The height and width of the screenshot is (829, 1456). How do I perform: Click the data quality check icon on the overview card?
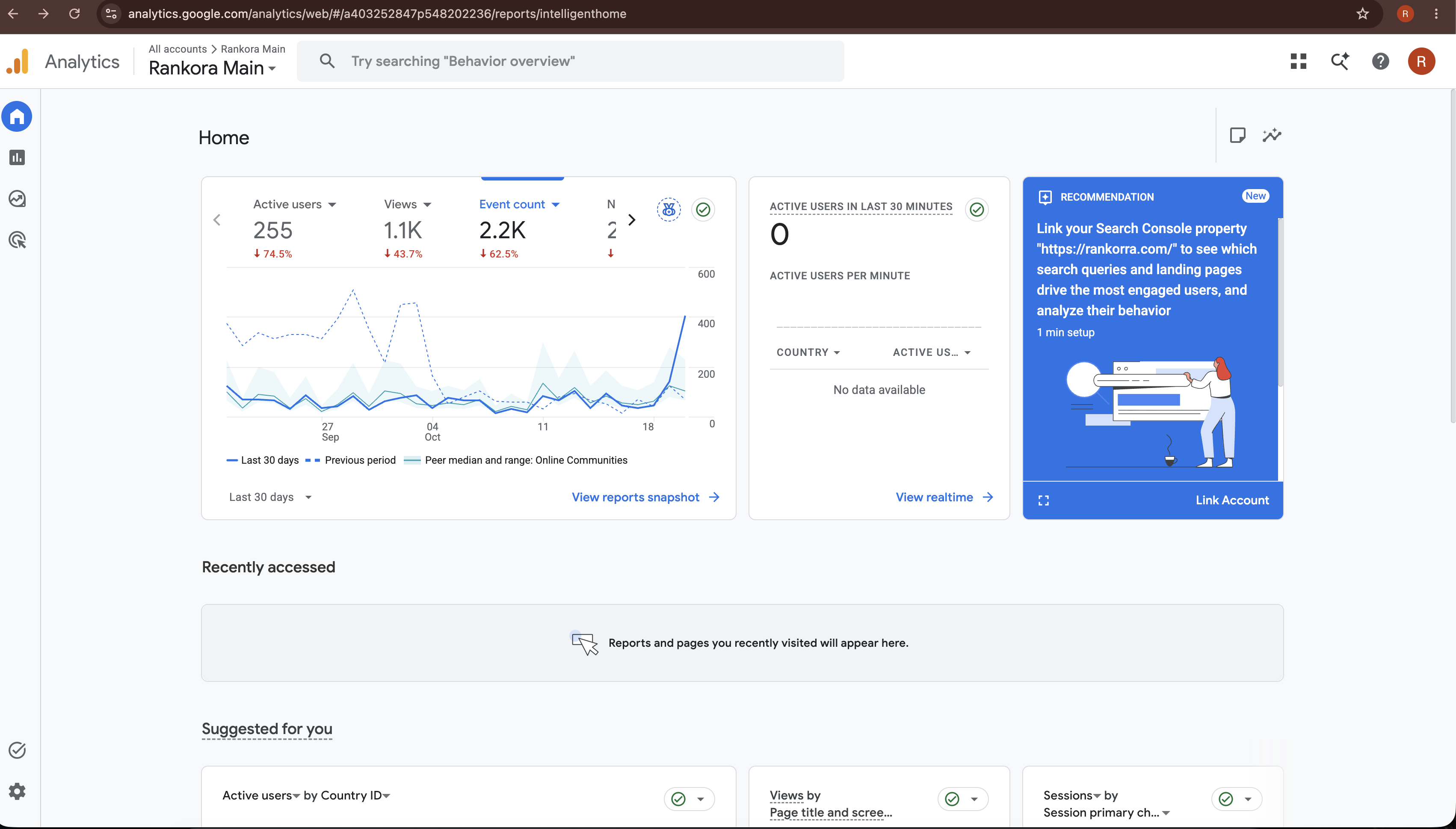pos(703,210)
